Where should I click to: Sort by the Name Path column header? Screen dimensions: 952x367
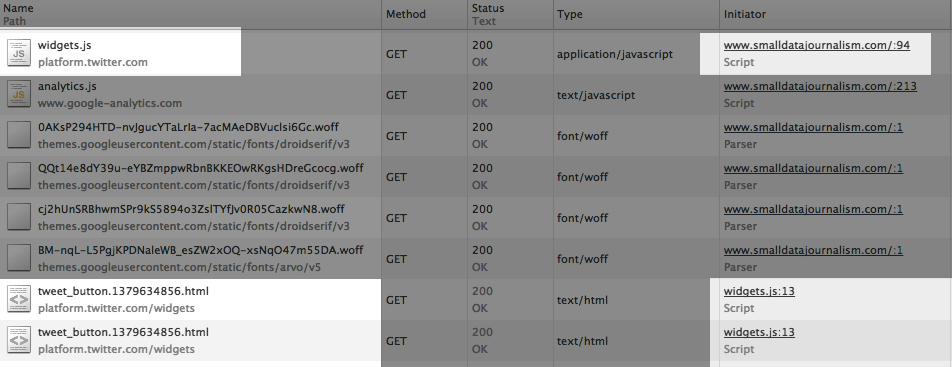pyautogui.click(x=191, y=14)
